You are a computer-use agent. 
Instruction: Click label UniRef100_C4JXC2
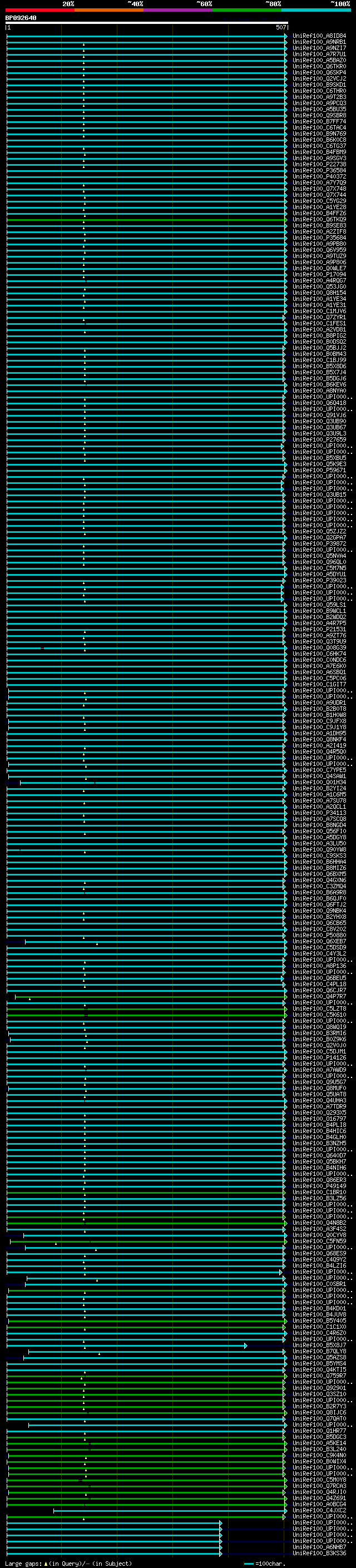click(319, 1511)
